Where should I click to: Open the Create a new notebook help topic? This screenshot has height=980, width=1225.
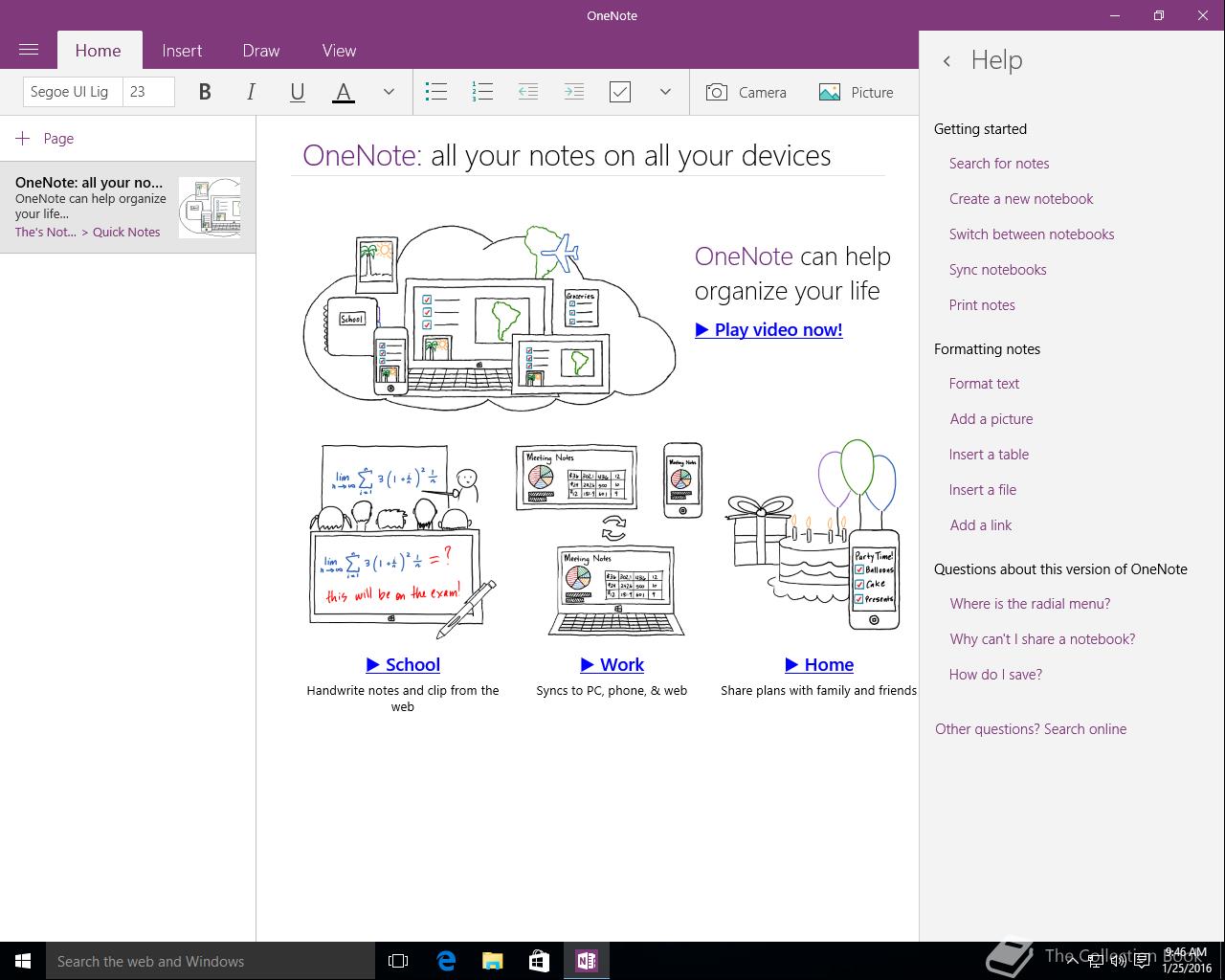(1021, 199)
